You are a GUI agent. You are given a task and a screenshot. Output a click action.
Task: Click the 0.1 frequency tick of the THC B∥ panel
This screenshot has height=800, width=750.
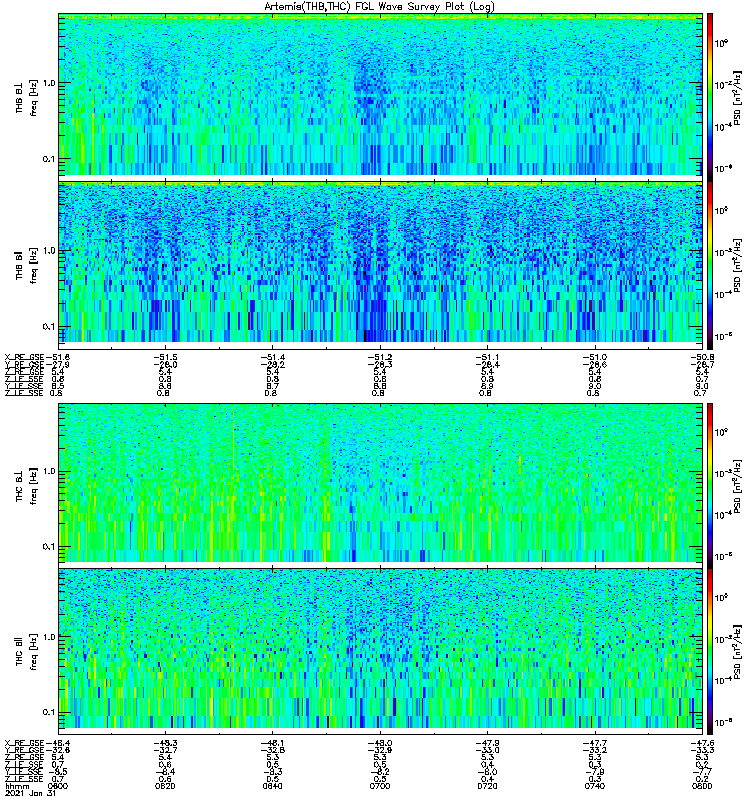tap(49, 712)
